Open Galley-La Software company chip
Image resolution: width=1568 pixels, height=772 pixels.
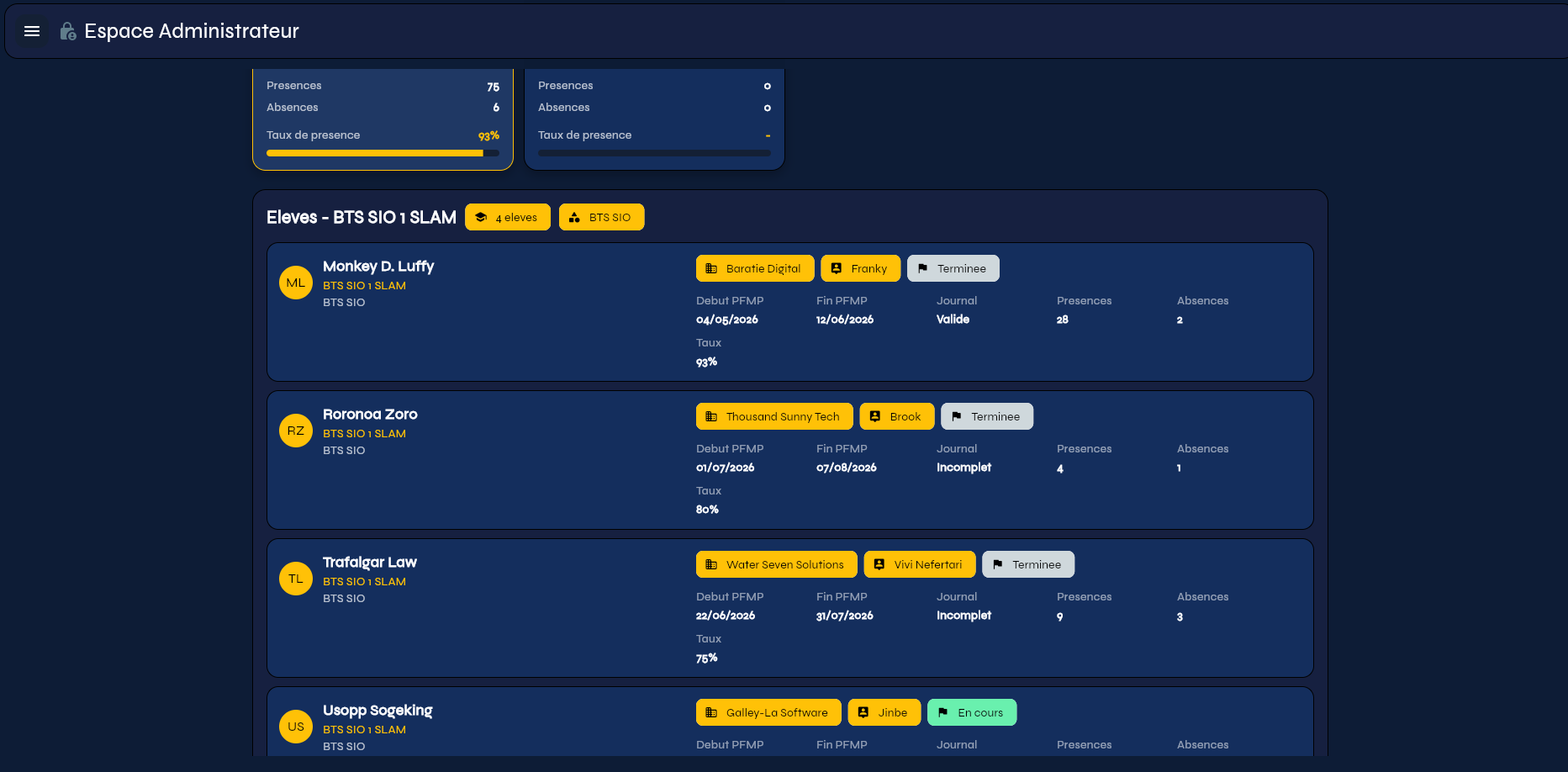pyautogui.click(x=768, y=712)
